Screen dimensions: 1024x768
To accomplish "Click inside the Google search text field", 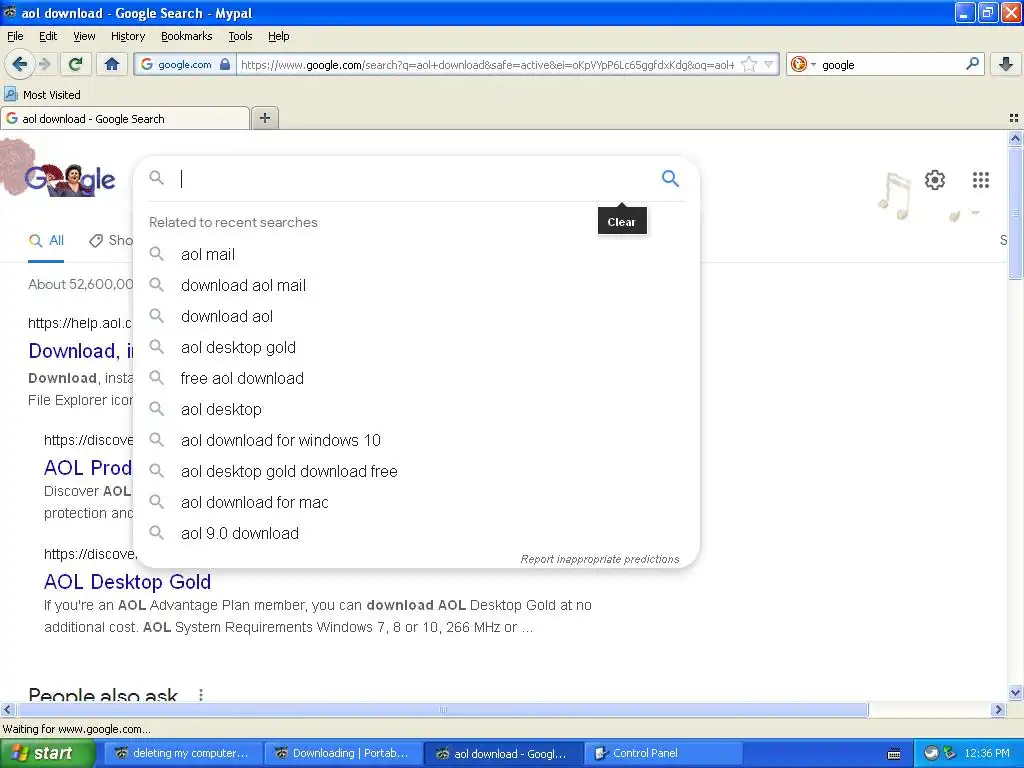I will click(418, 178).
